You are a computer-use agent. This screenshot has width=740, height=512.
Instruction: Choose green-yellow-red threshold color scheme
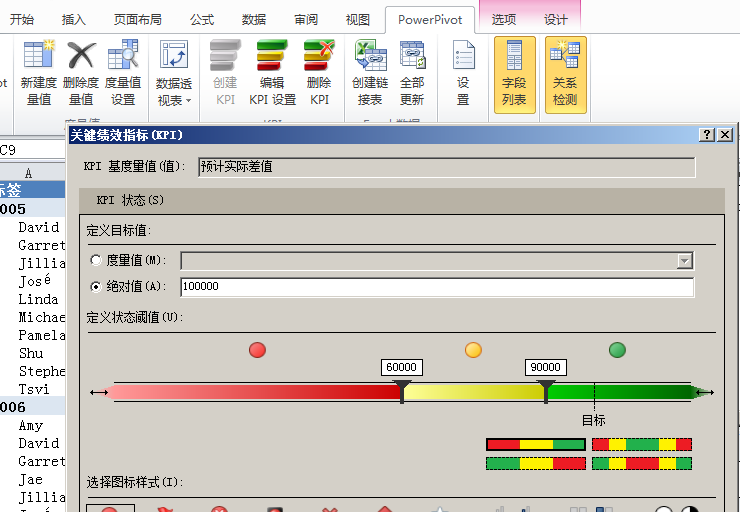pos(536,463)
